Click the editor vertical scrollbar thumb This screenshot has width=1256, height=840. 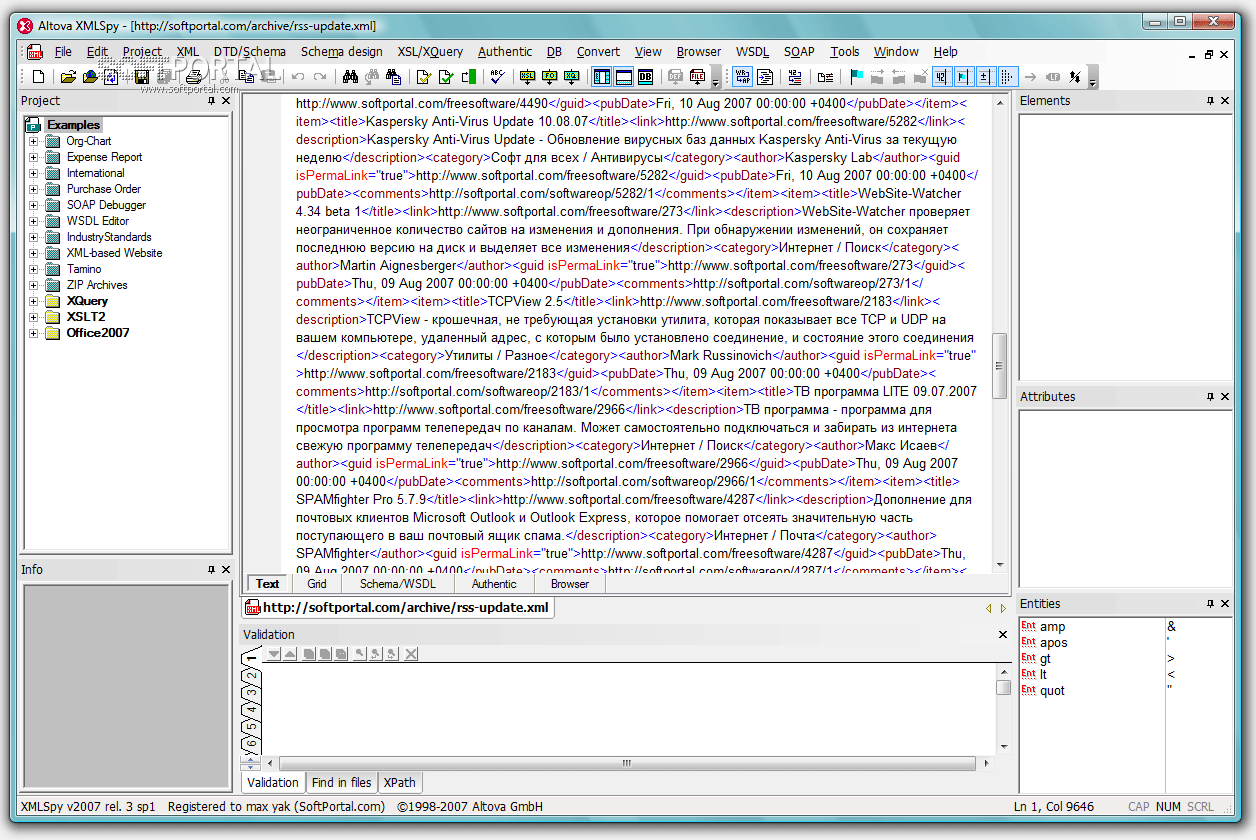[1000, 366]
